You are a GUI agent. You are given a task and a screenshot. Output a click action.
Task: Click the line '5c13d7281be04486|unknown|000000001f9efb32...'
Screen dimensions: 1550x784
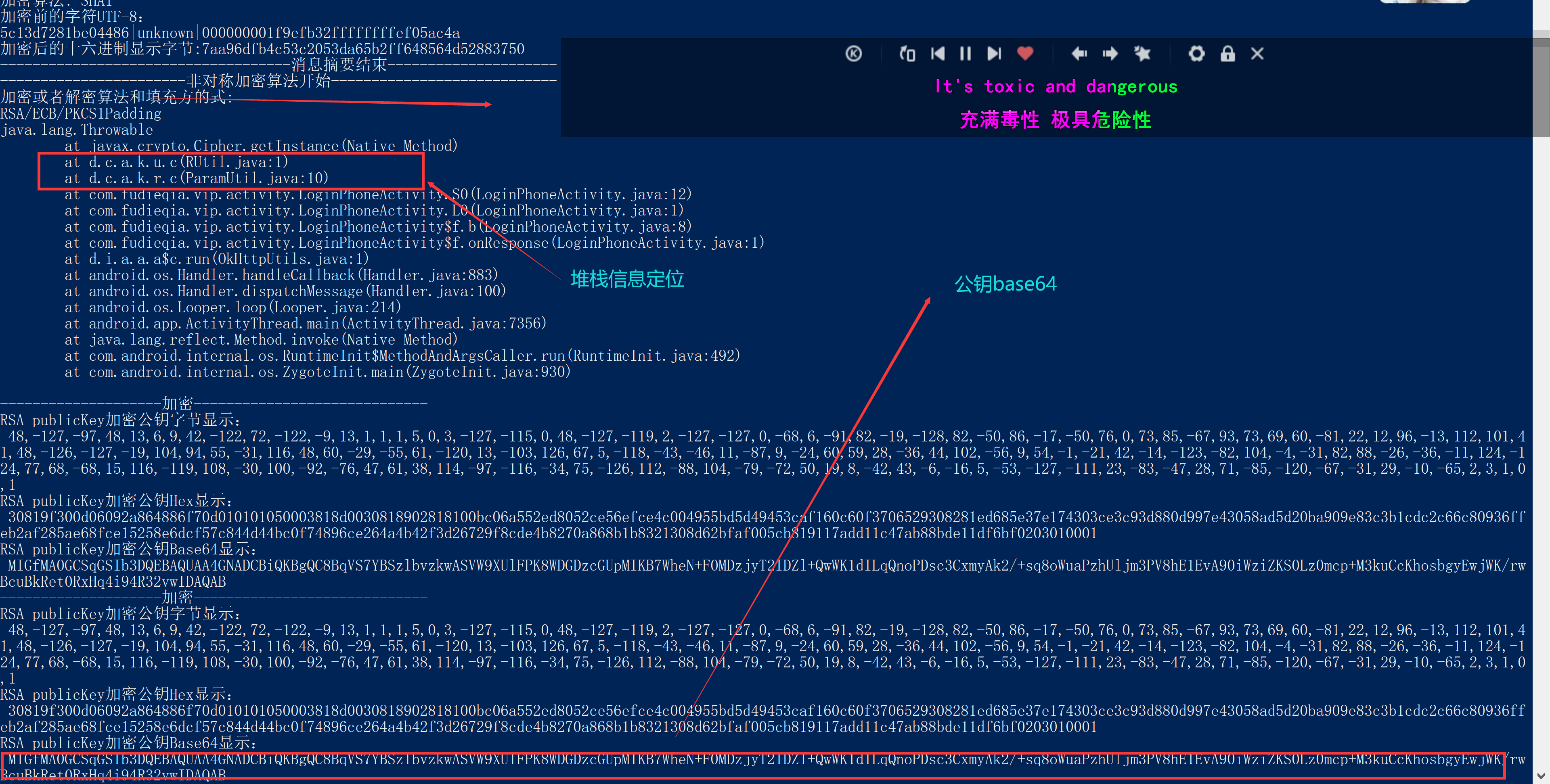[x=230, y=33]
